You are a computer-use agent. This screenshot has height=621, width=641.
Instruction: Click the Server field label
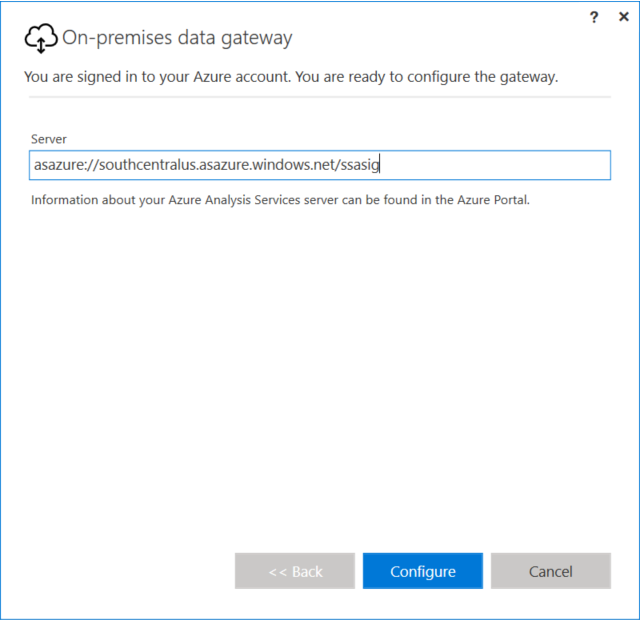[49, 139]
